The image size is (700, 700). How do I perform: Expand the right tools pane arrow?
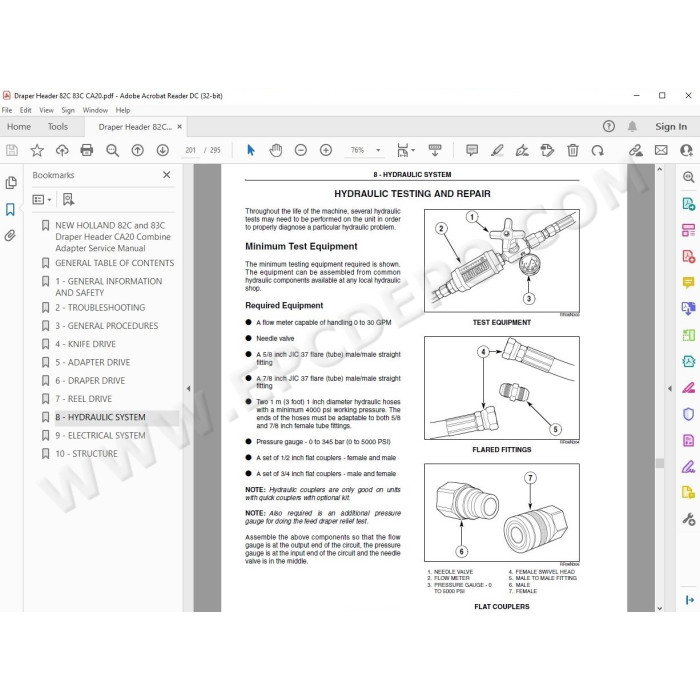click(x=670, y=388)
